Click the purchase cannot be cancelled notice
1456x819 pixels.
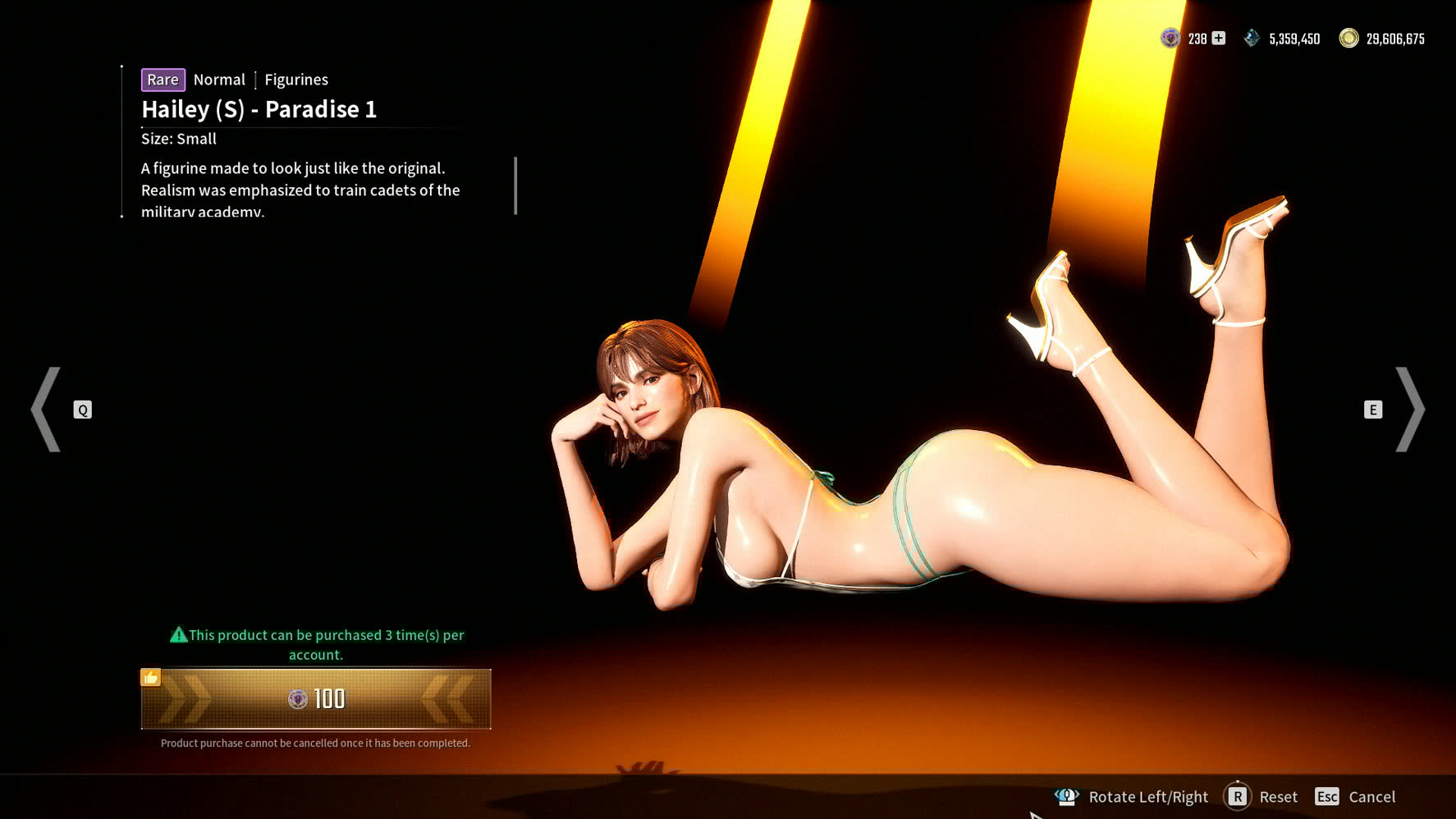tap(315, 743)
